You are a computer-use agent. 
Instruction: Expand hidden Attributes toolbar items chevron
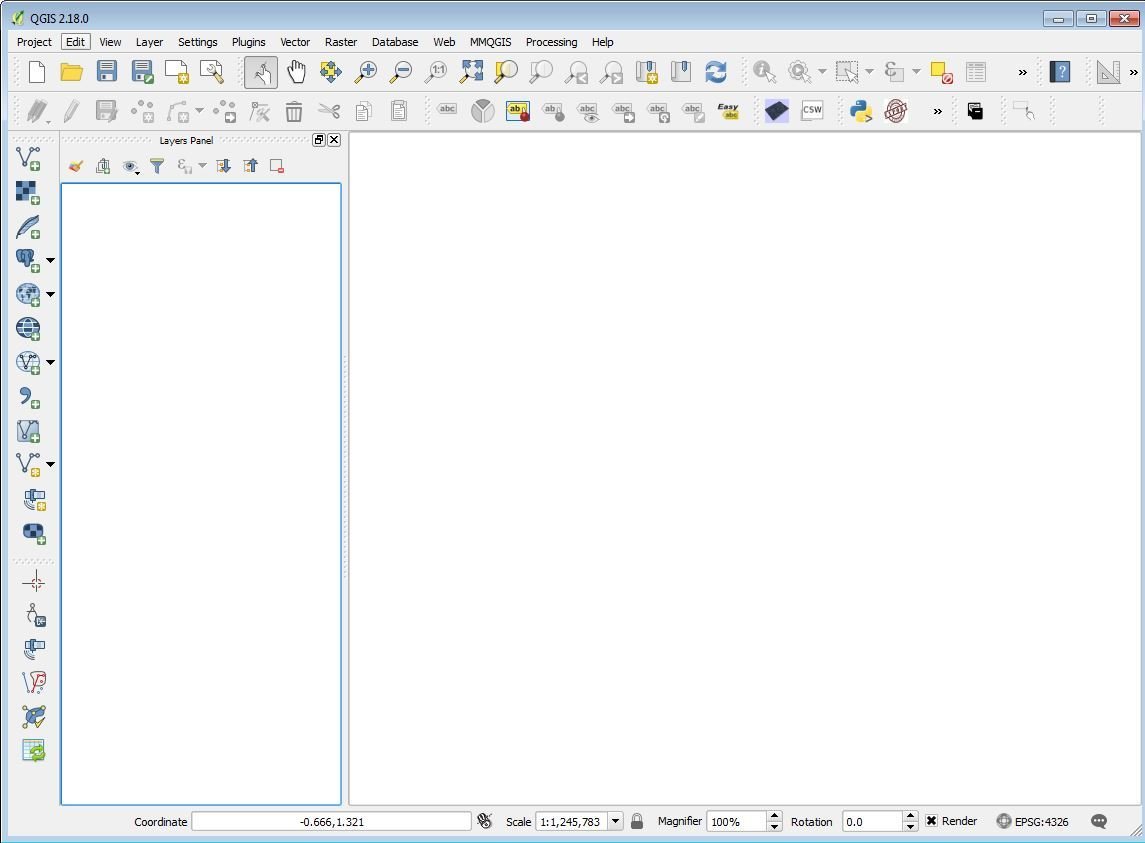pos(1022,72)
